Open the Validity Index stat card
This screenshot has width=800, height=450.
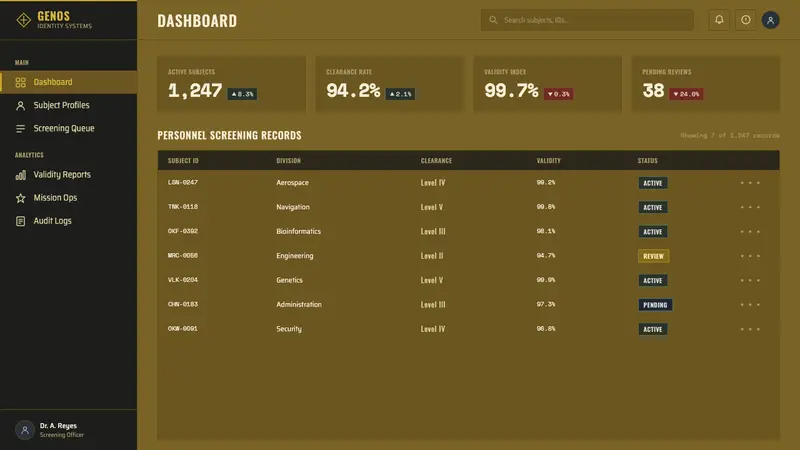548,84
